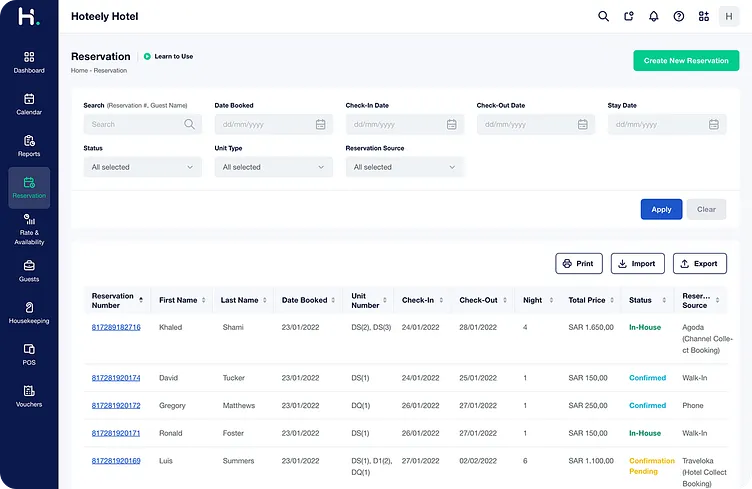Viewport: 752px width, 489px height.
Task: Click the help question mark icon
Action: [679, 16]
